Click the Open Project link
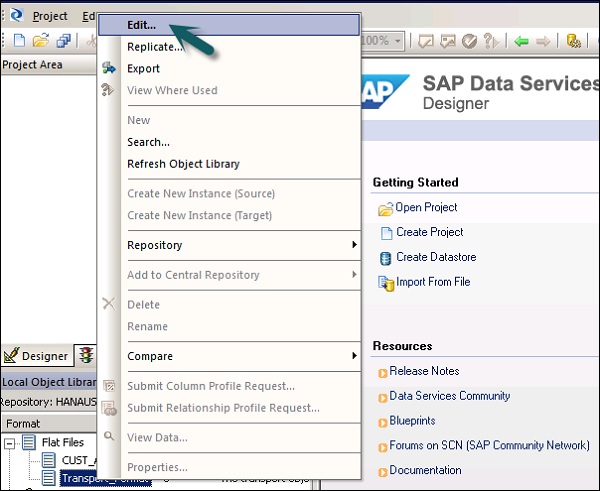600x491 pixels. click(426, 208)
